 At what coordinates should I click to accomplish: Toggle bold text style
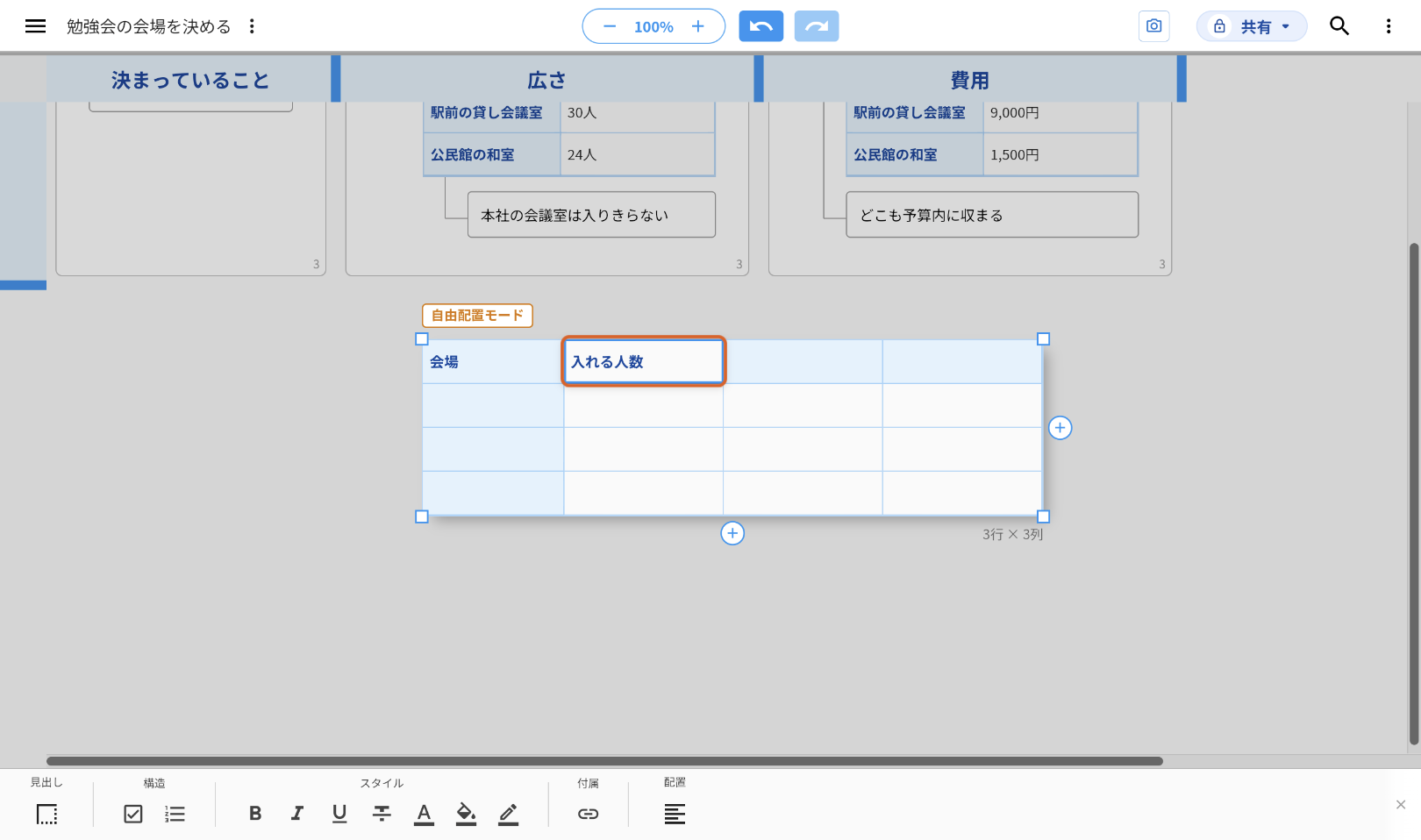coord(255,814)
